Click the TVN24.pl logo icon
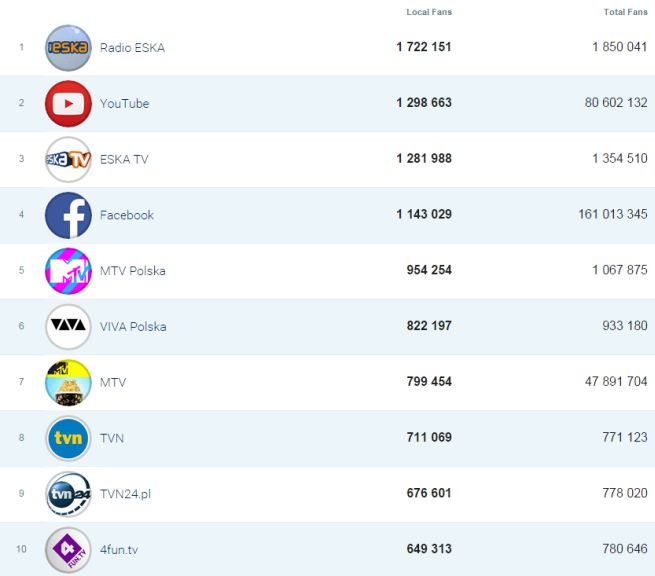Image resolution: width=655 pixels, height=576 pixels. [x=68, y=494]
